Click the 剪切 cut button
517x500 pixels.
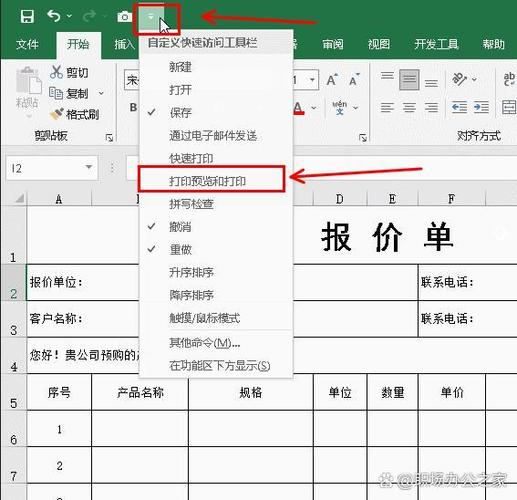coord(69,72)
